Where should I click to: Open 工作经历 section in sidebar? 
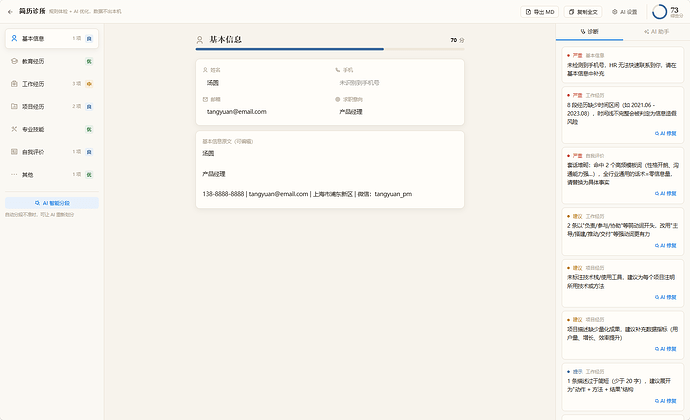[52, 84]
